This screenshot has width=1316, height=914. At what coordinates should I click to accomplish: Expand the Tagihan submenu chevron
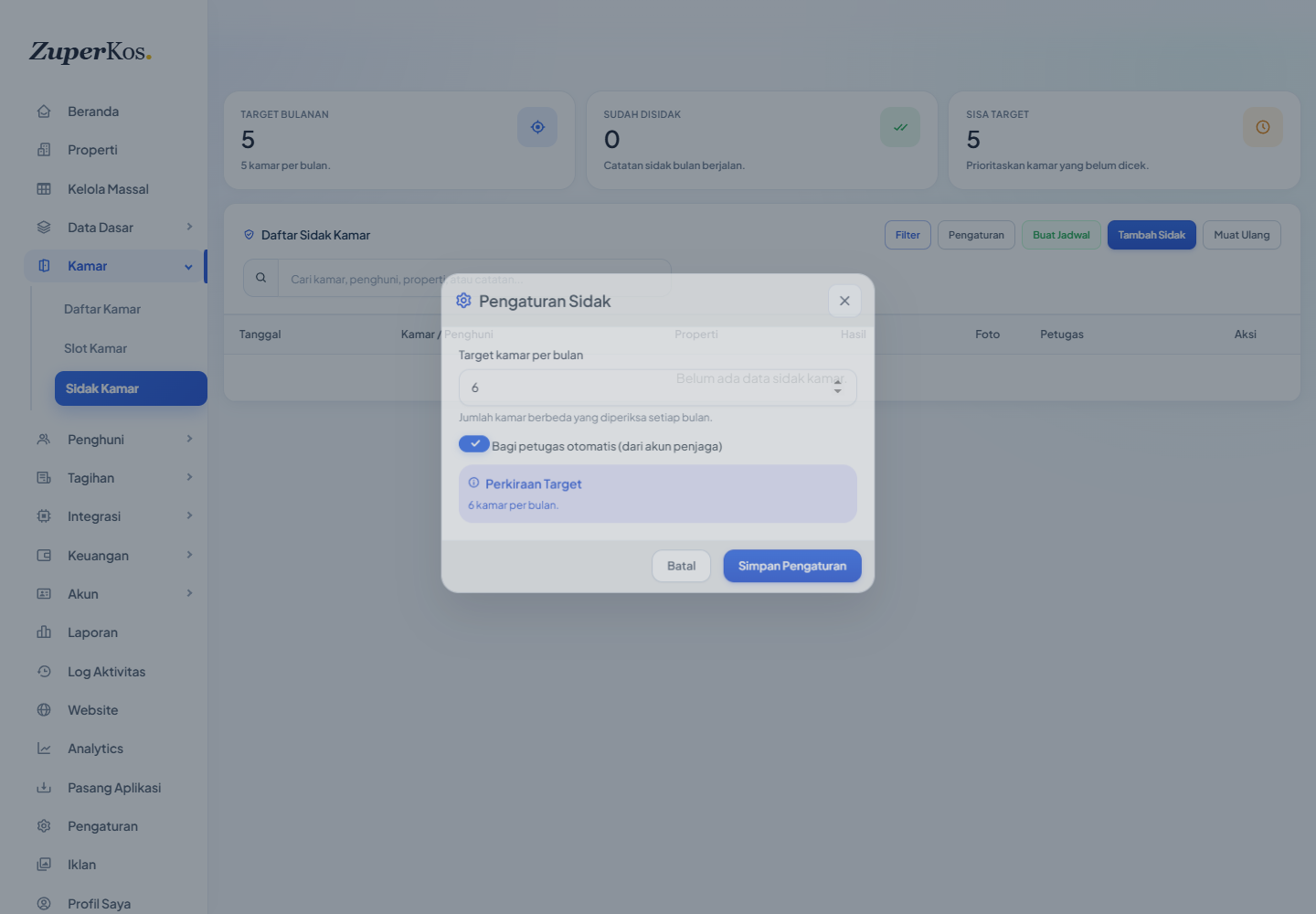coord(189,477)
